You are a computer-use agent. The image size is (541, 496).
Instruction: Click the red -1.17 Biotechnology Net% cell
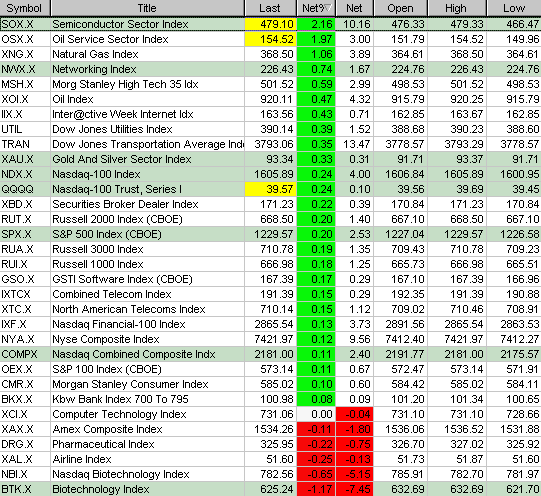(x=316, y=489)
